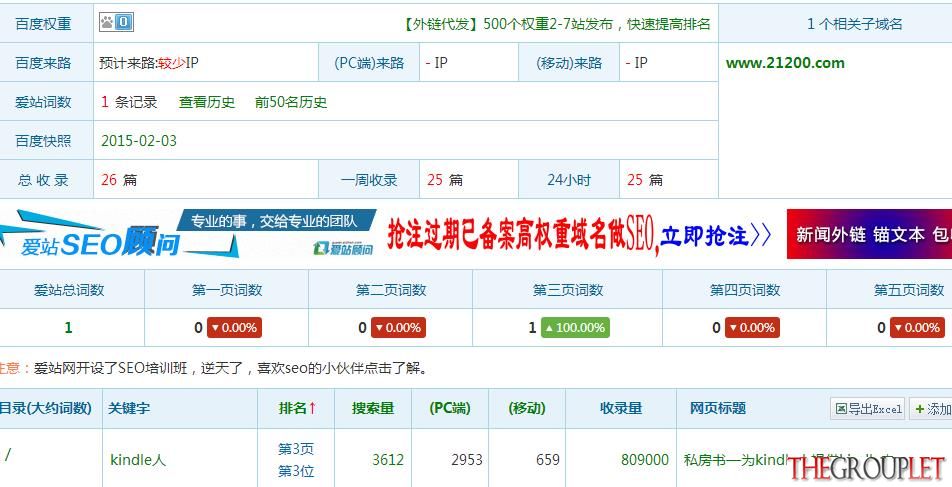Click the green 100.00% increase badge

575,328
